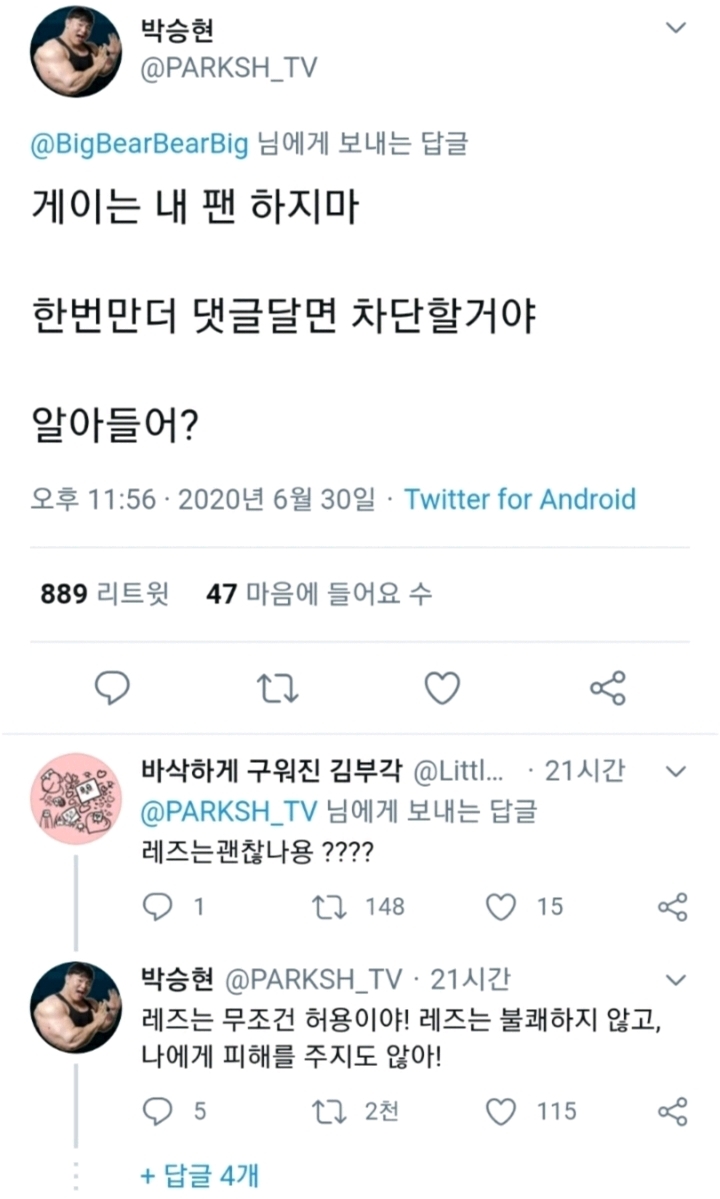This screenshot has height=1199, width=720.
Task: Share the main tweet
Action: (607, 687)
